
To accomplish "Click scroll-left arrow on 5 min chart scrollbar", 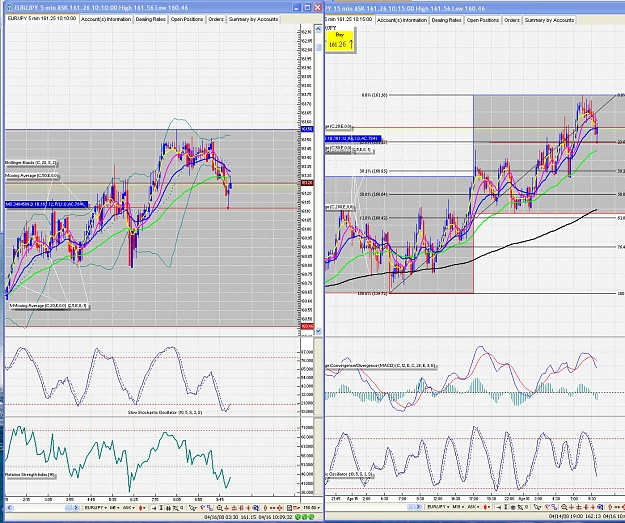I will tap(9, 508).
